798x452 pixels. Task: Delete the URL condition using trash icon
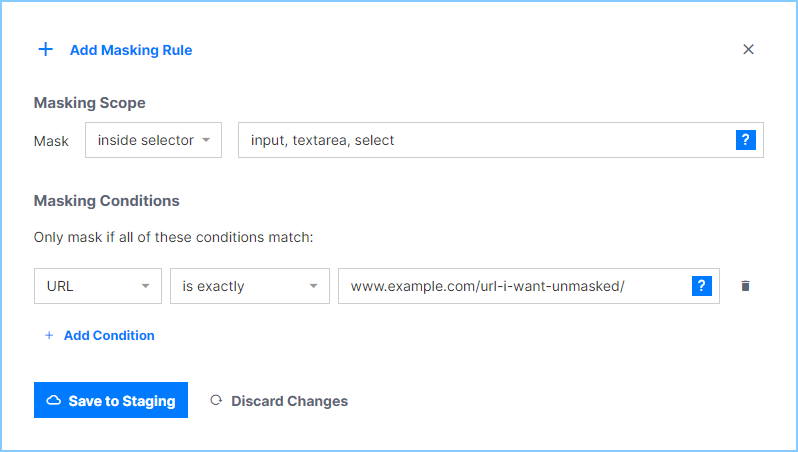745,286
